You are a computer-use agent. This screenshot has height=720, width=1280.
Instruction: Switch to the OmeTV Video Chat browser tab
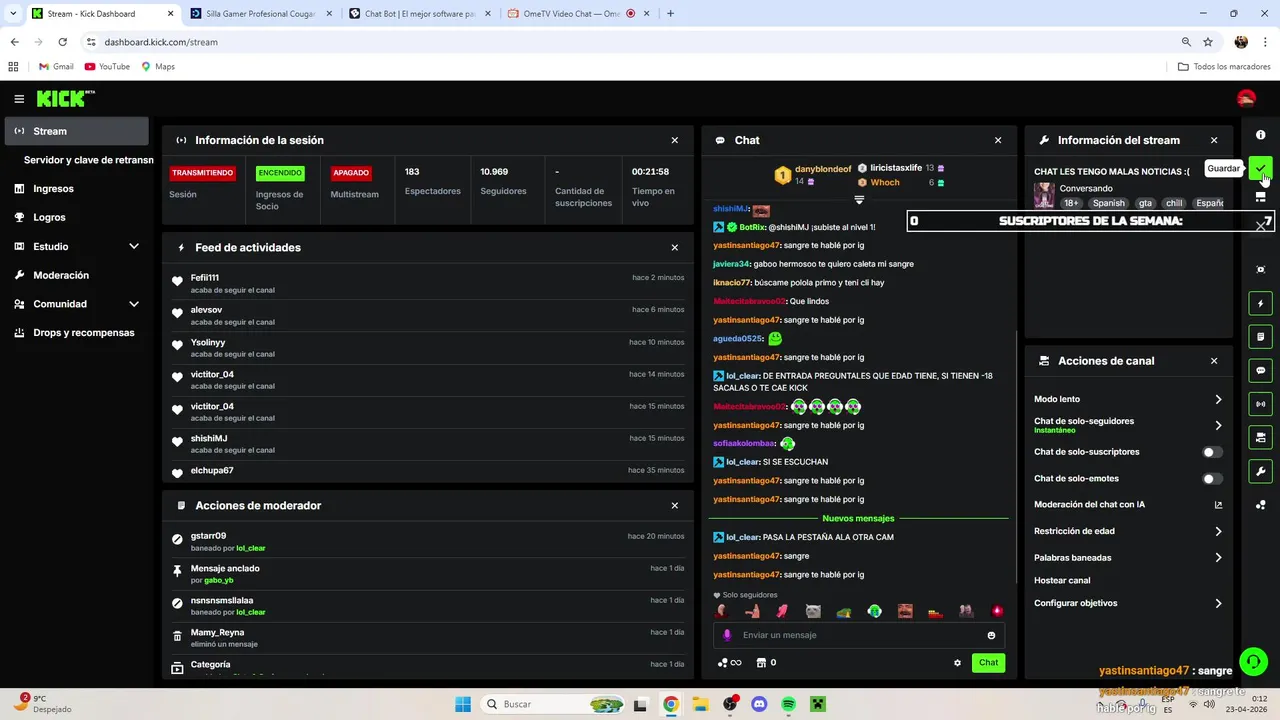click(569, 14)
